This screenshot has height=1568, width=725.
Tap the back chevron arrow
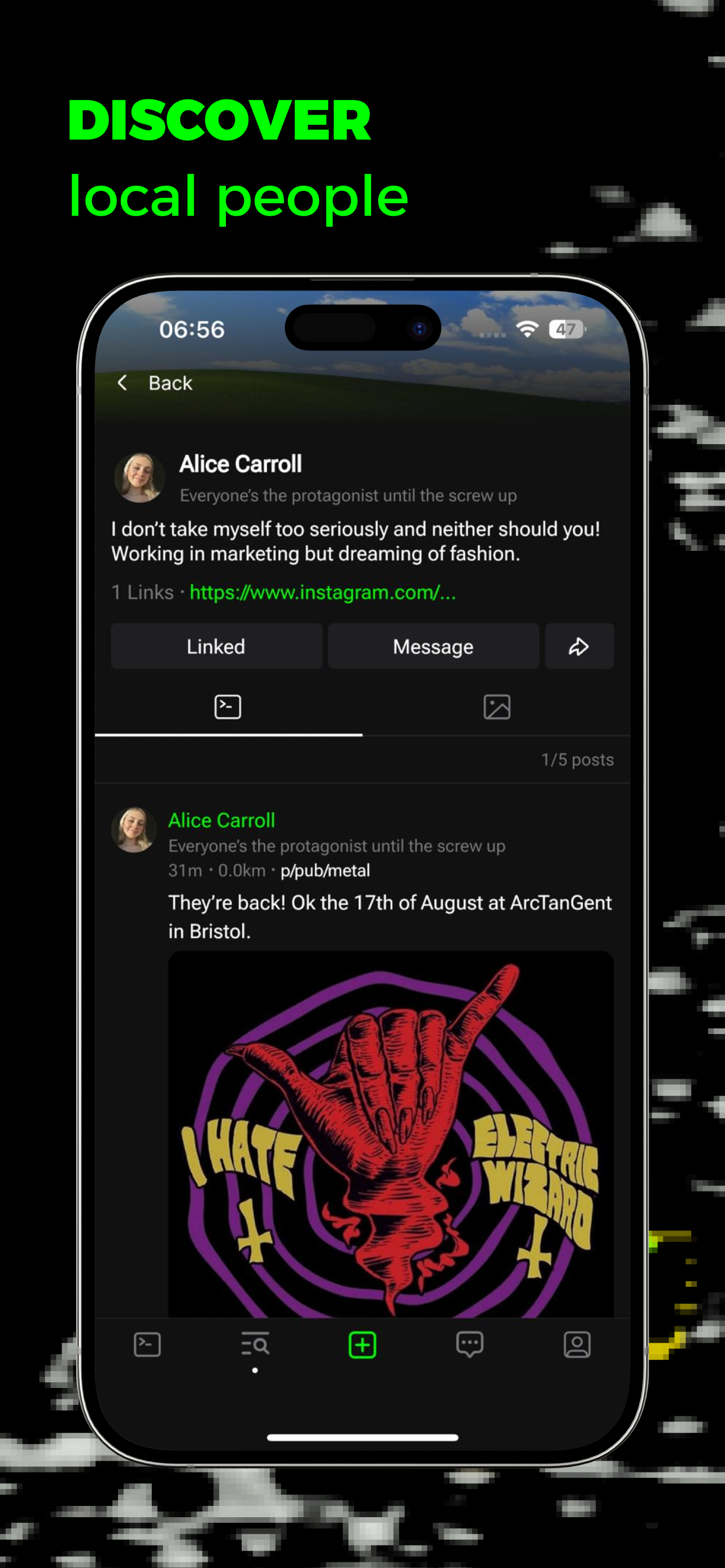click(x=122, y=383)
